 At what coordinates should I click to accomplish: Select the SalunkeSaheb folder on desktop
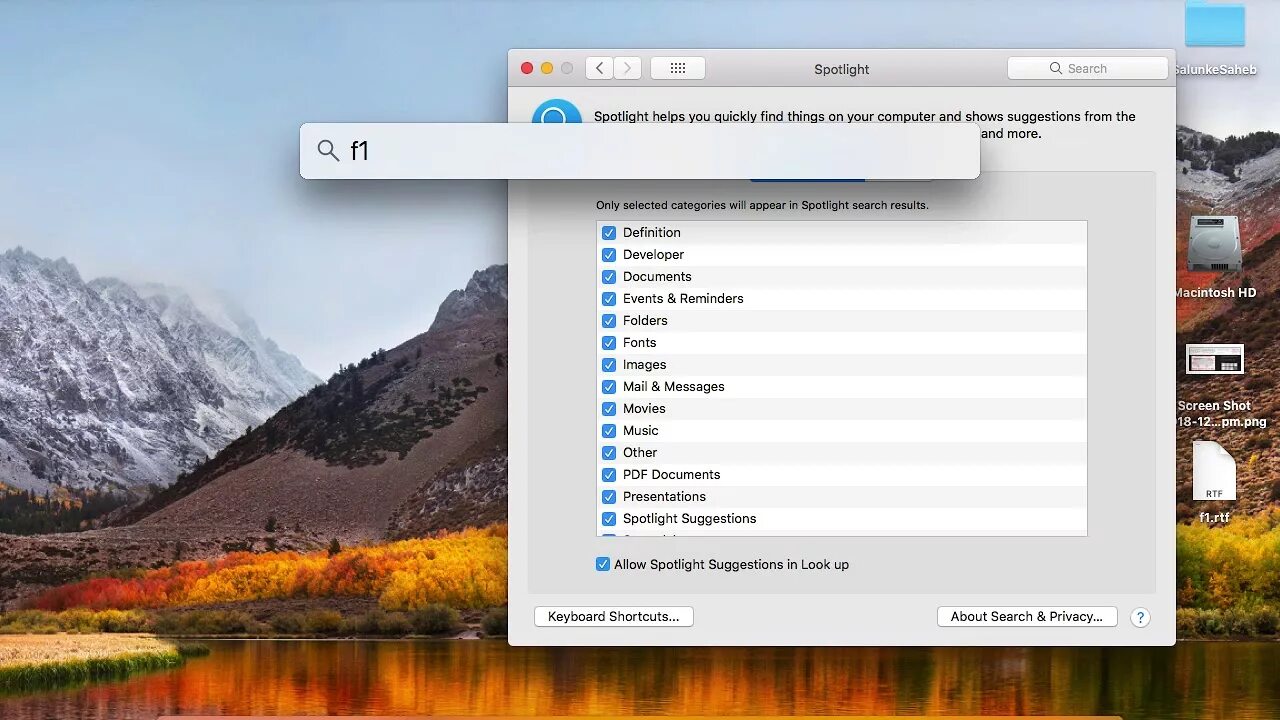1215,24
